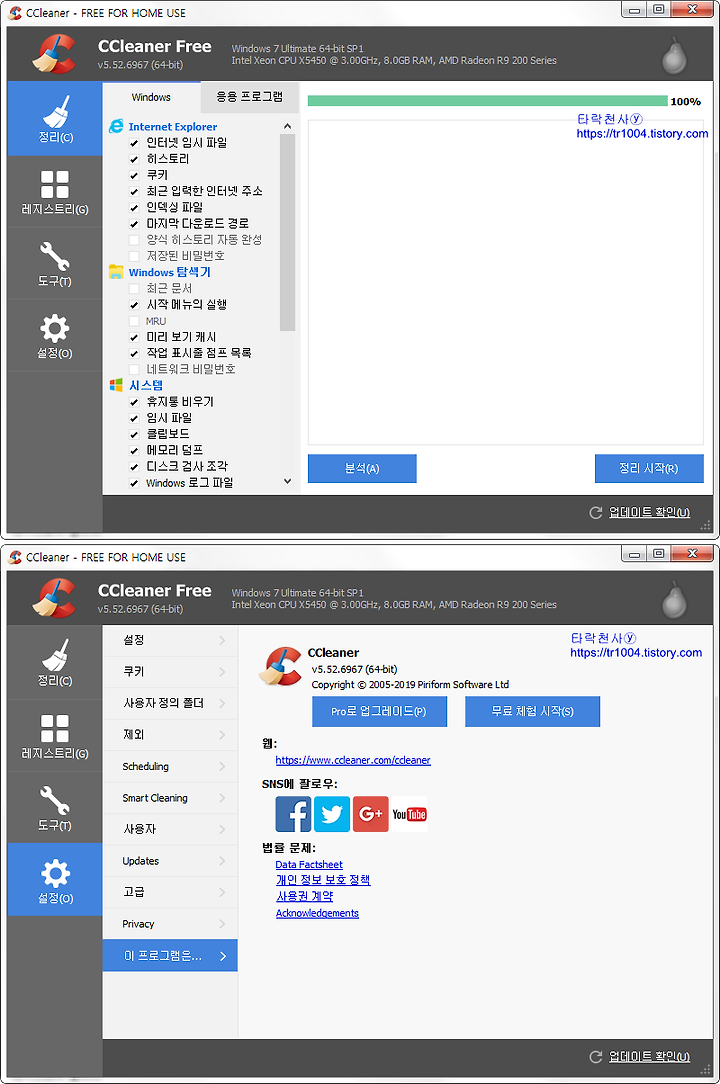720x1084 pixels.
Task: Click the Facebook icon
Action: pos(293,814)
